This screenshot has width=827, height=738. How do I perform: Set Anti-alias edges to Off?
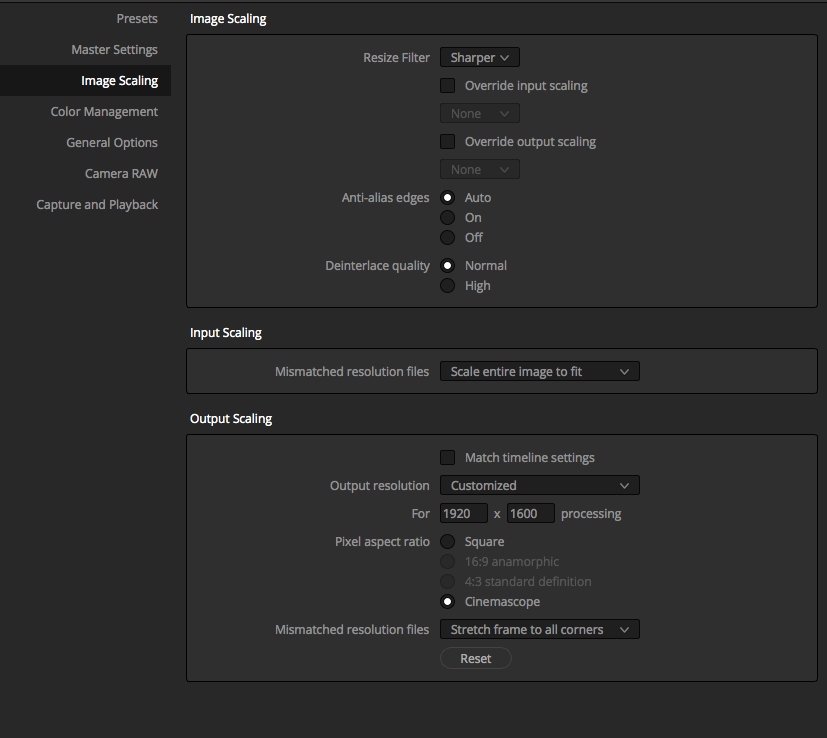coord(447,237)
